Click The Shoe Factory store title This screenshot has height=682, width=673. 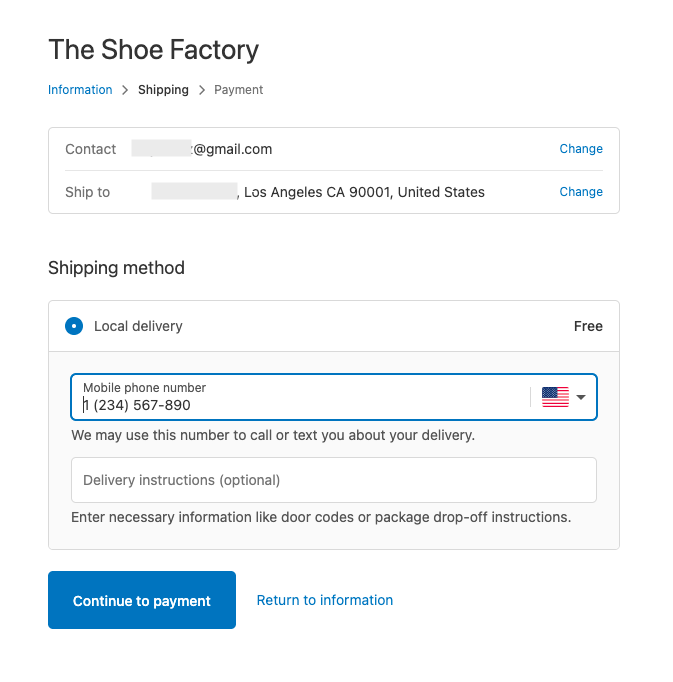point(153,50)
